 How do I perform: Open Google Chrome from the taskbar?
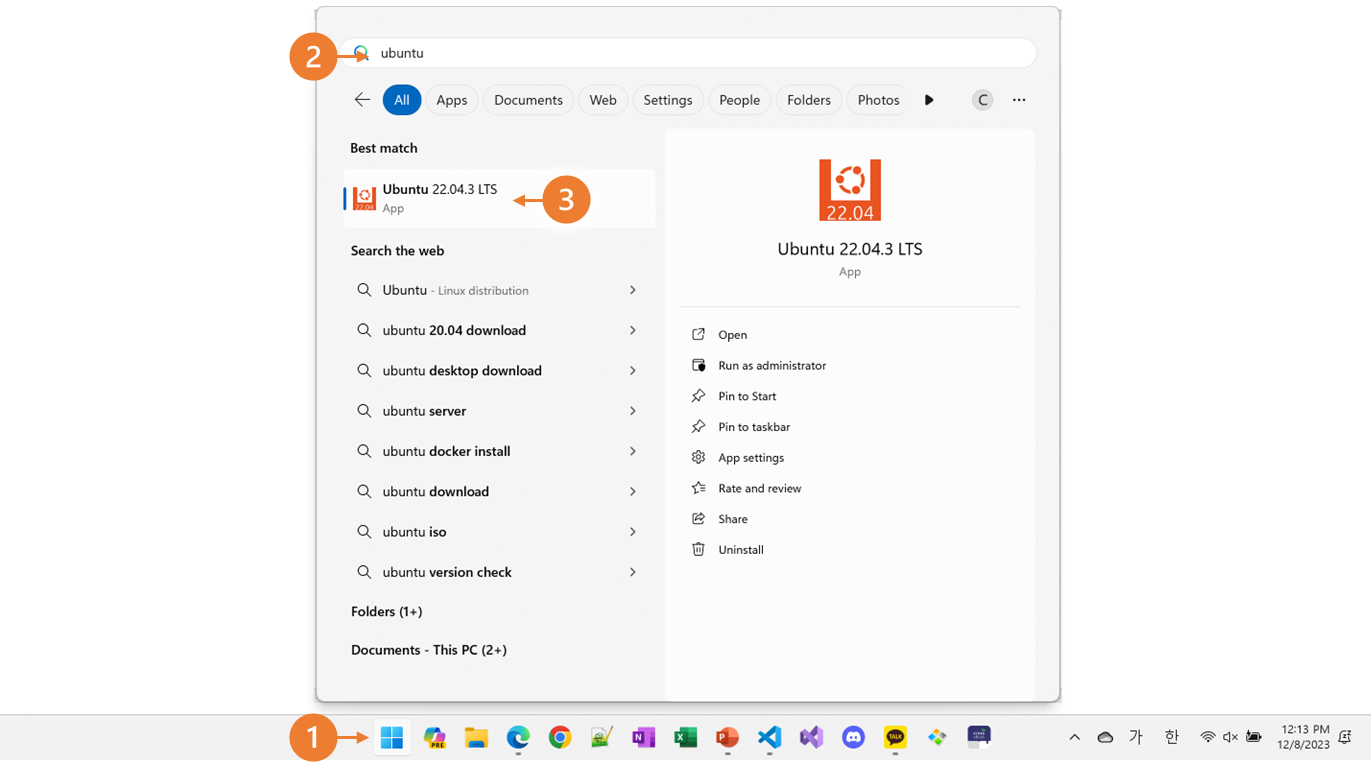click(560, 738)
